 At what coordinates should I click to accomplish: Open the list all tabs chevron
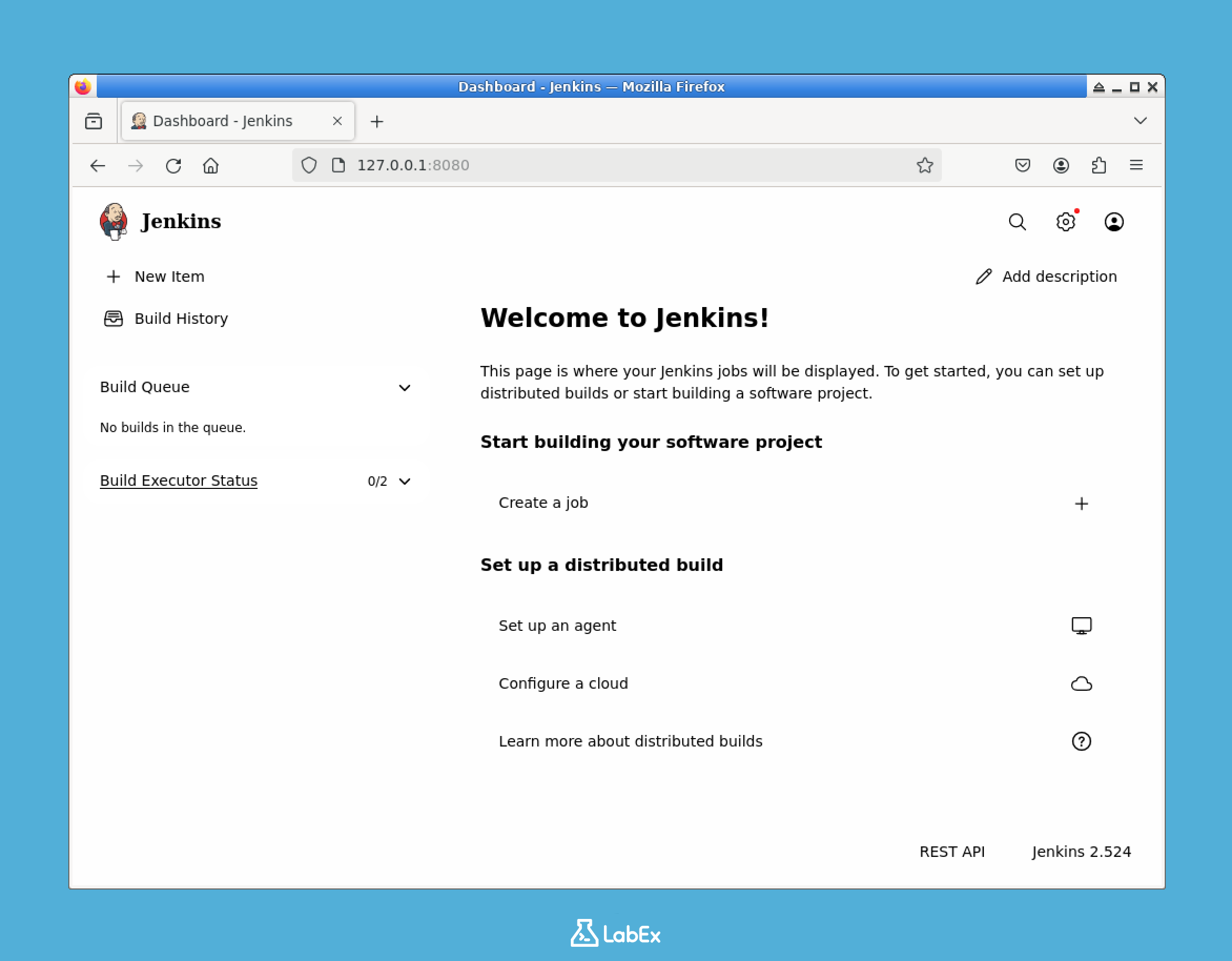pos(1141,120)
